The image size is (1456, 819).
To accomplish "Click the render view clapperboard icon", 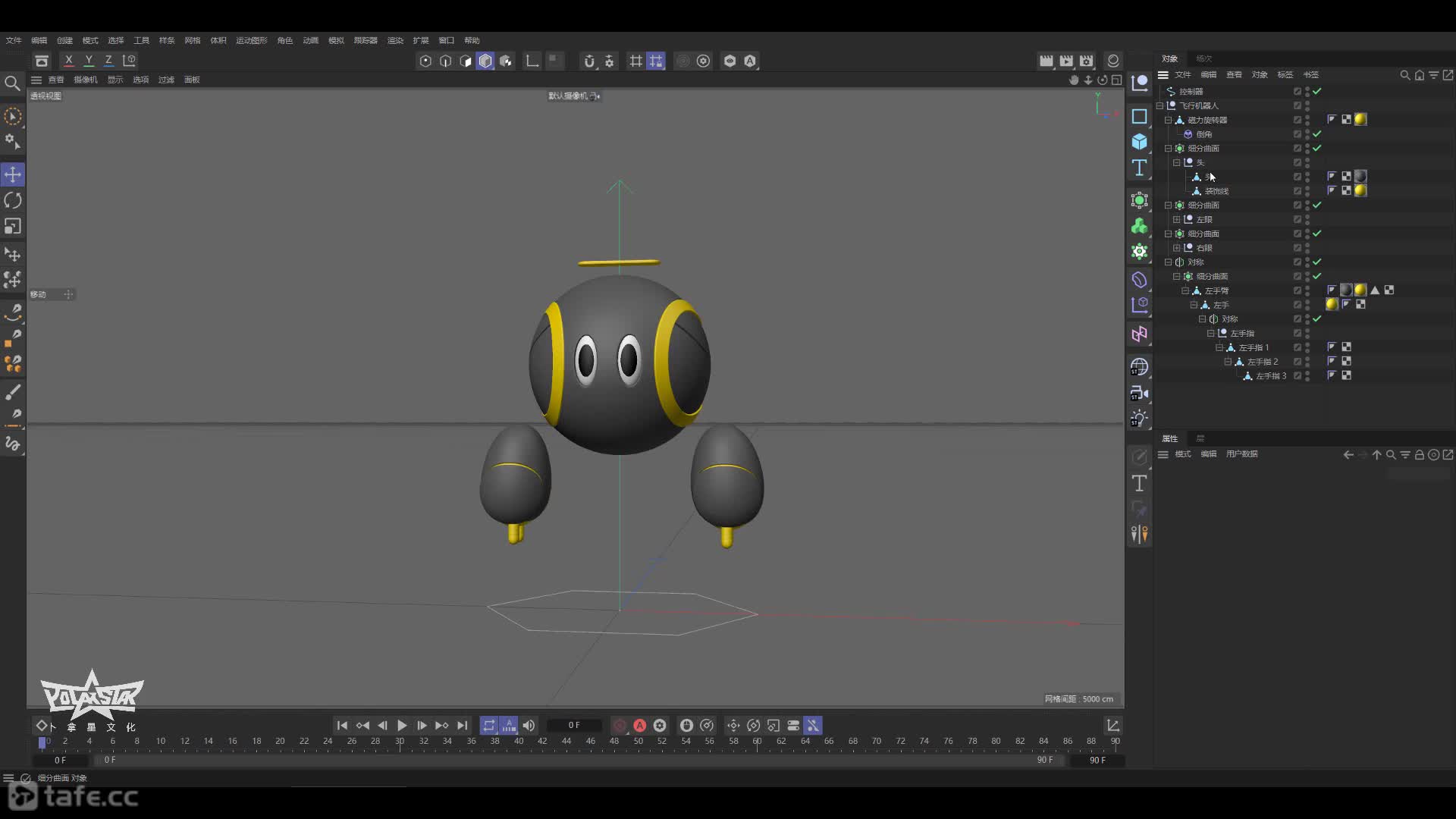I will pos(1046,61).
